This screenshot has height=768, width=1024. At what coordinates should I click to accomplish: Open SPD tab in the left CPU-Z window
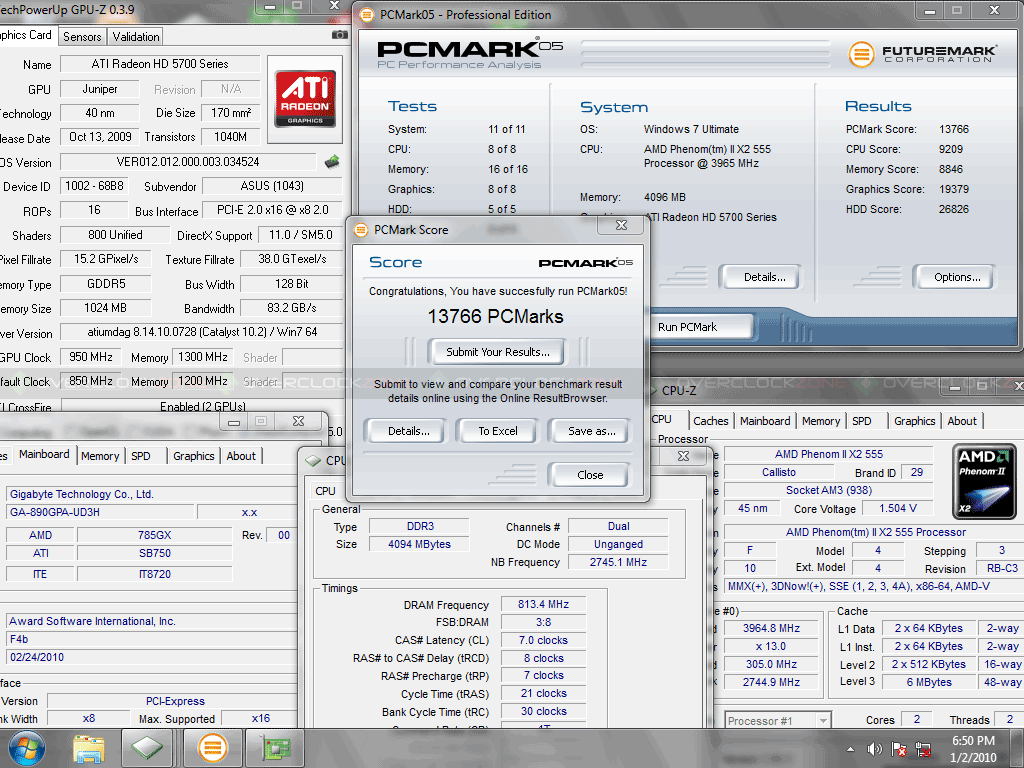pos(141,456)
